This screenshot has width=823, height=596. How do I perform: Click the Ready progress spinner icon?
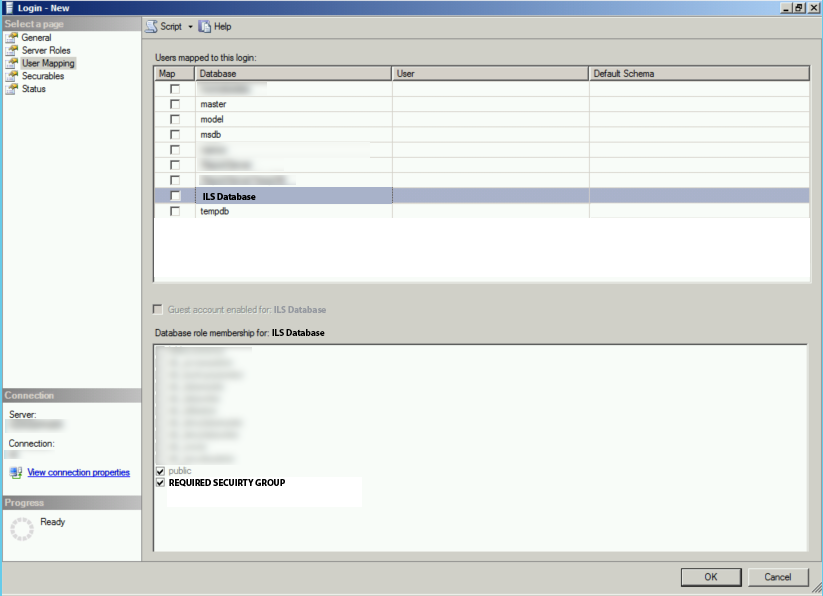[23, 523]
